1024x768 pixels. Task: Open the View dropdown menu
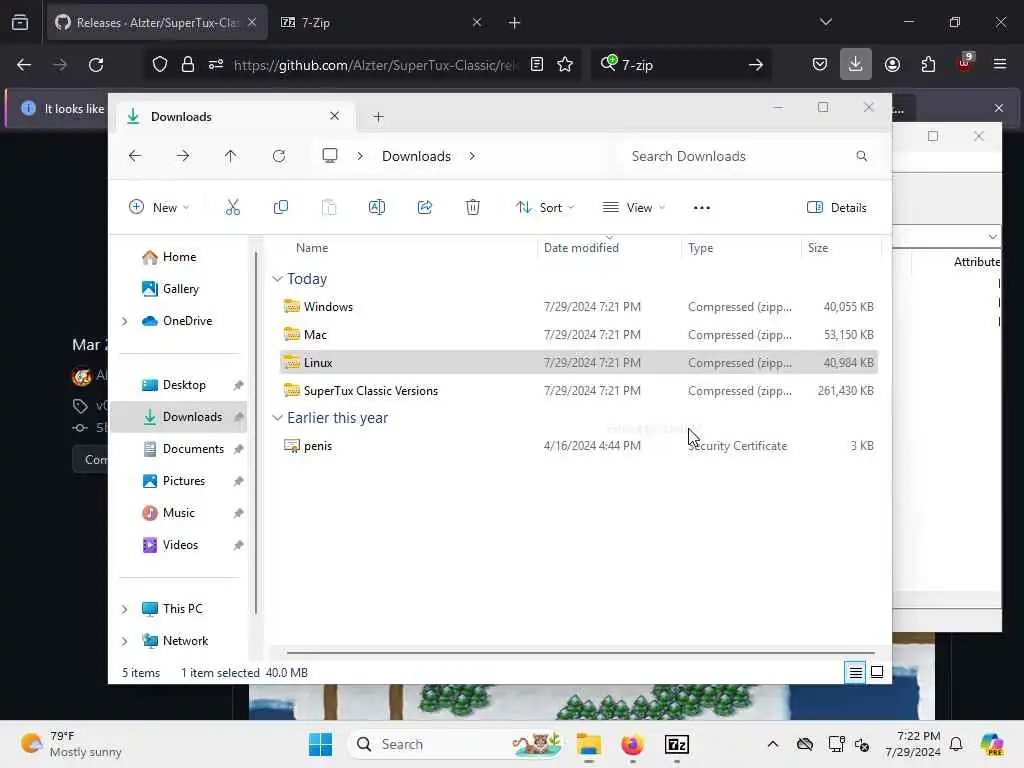point(633,208)
